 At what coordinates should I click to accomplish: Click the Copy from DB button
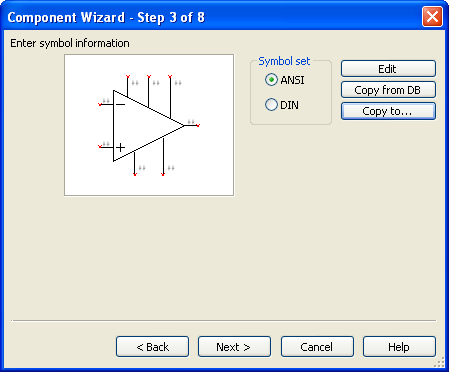388,90
